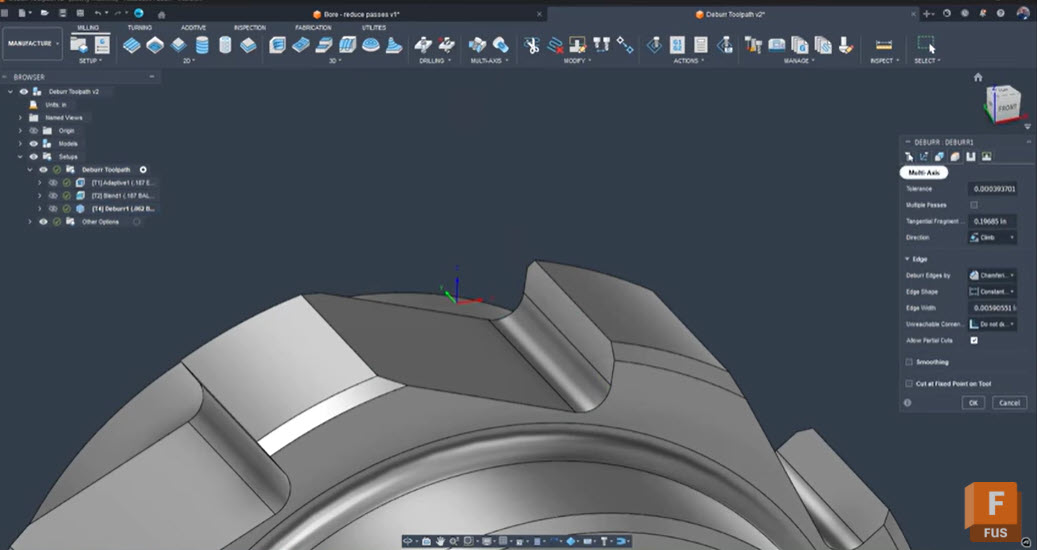Open the Manufacture workspace dropdown
Image resolution: width=1037 pixels, height=550 pixels.
(x=33, y=44)
